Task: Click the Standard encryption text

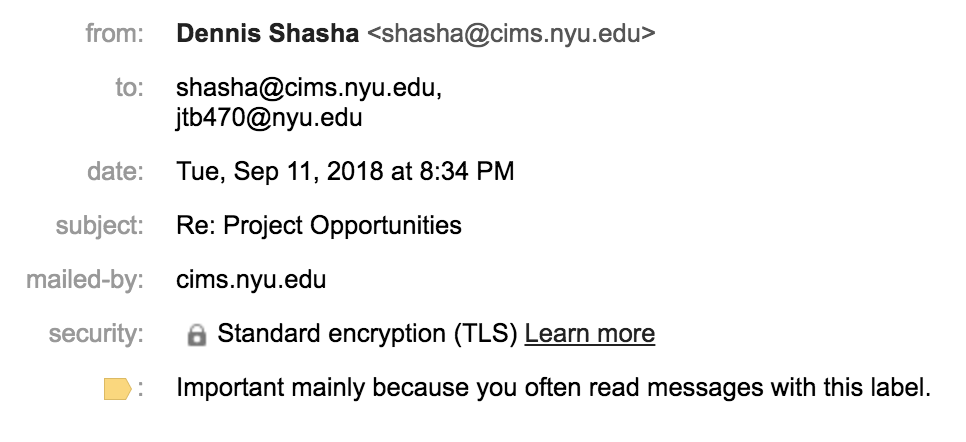Action: [331, 333]
